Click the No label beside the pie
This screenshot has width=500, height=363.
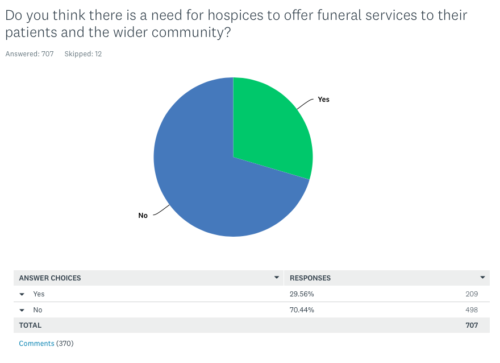[x=143, y=215]
